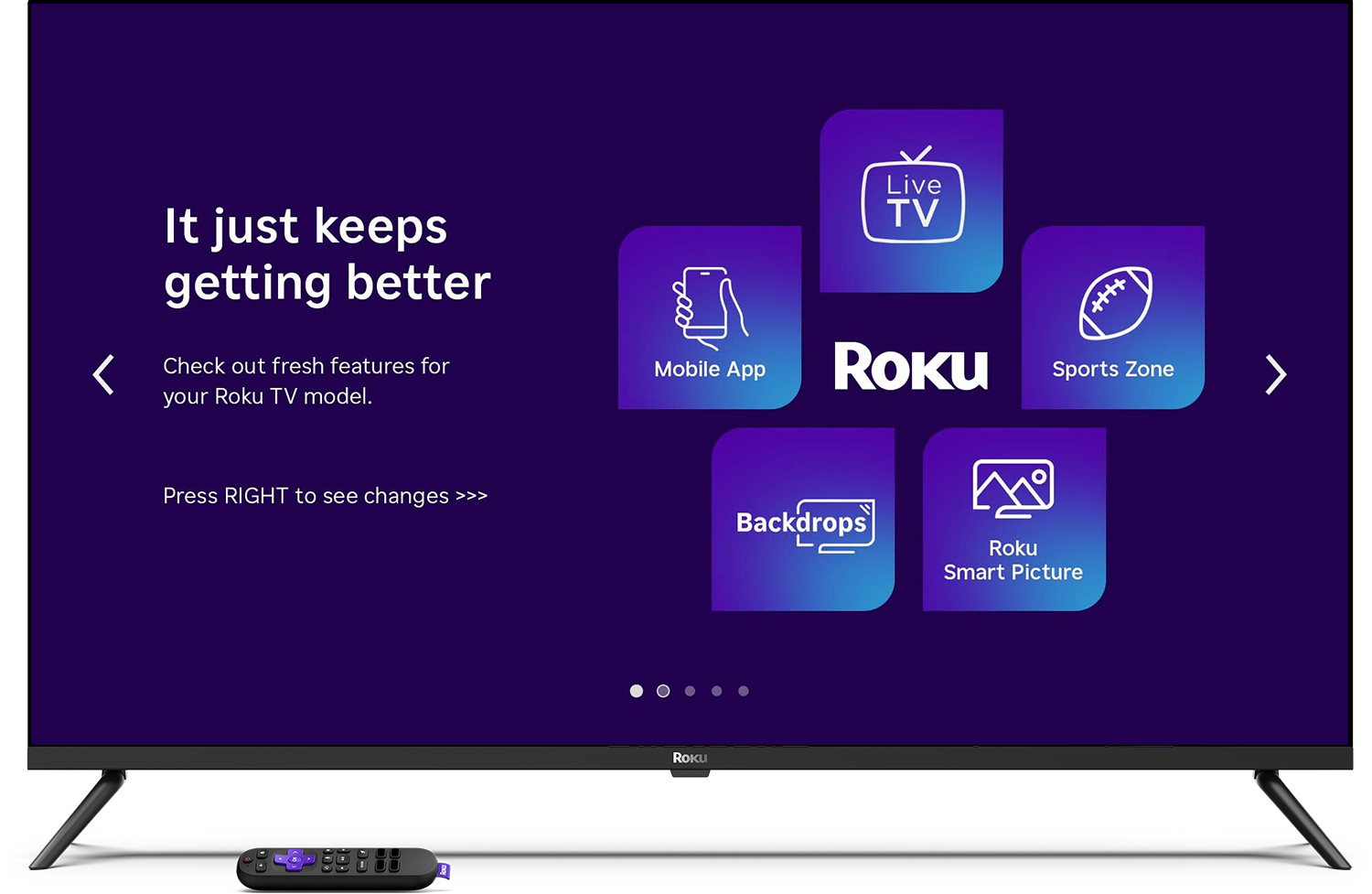1372x894 pixels.
Task: Click the purple Roku tag on remote
Action: (x=445, y=869)
